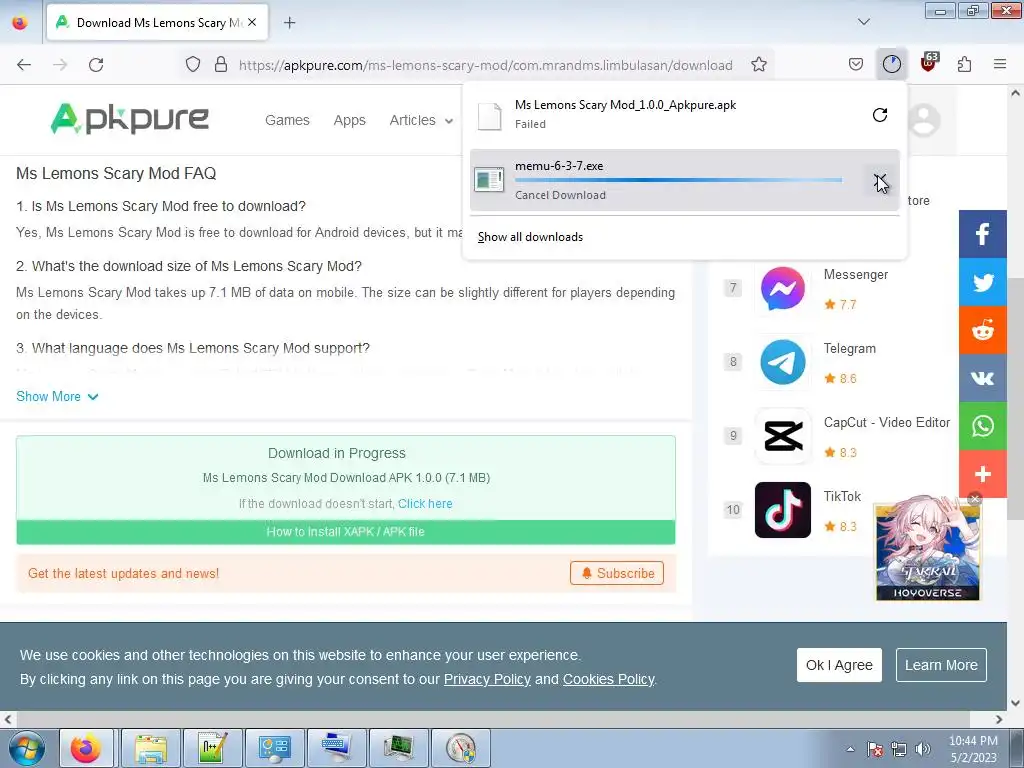The height and width of the screenshot is (768, 1024).
Task: Click Learn More about cookies
Action: (x=941, y=665)
